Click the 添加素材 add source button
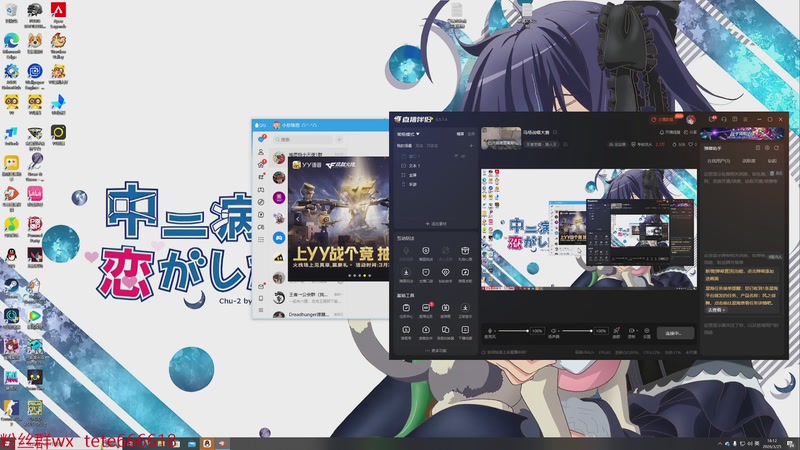The height and width of the screenshot is (450, 800). coord(436,223)
